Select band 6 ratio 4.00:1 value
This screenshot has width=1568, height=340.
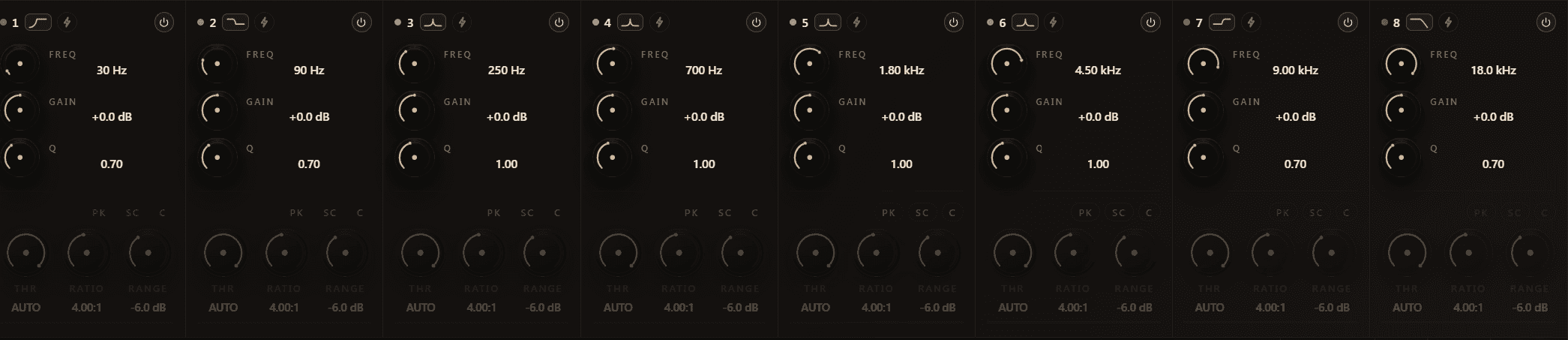coord(1073,308)
